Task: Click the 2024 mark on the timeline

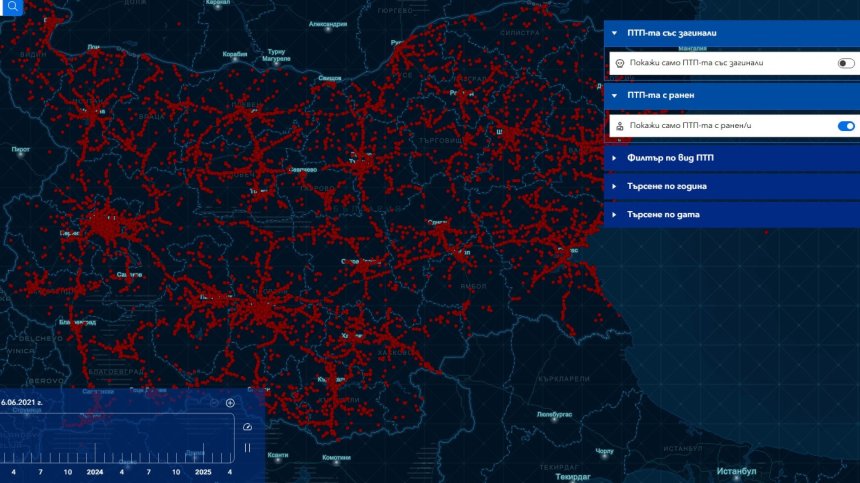Action: (x=95, y=471)
